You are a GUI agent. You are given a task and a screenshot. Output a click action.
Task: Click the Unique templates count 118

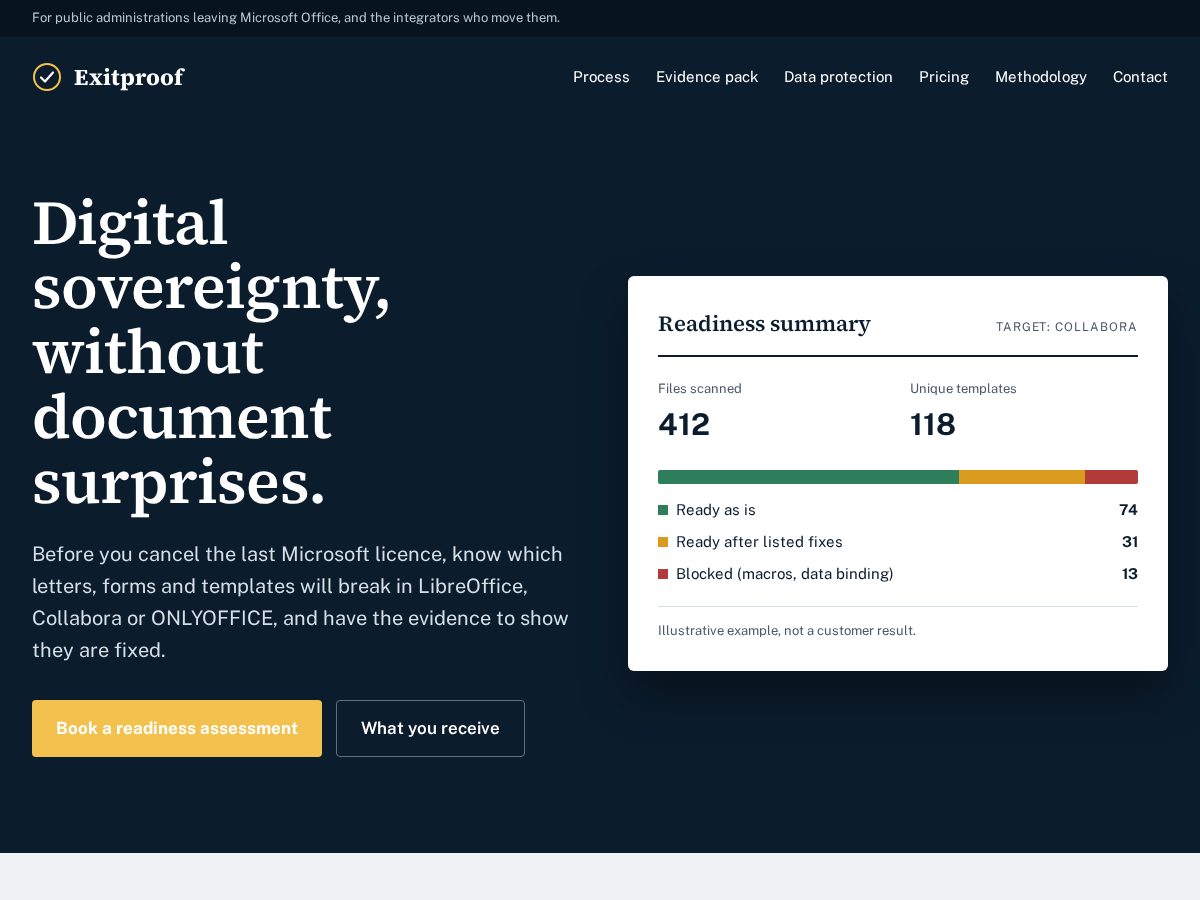point(933,425)
